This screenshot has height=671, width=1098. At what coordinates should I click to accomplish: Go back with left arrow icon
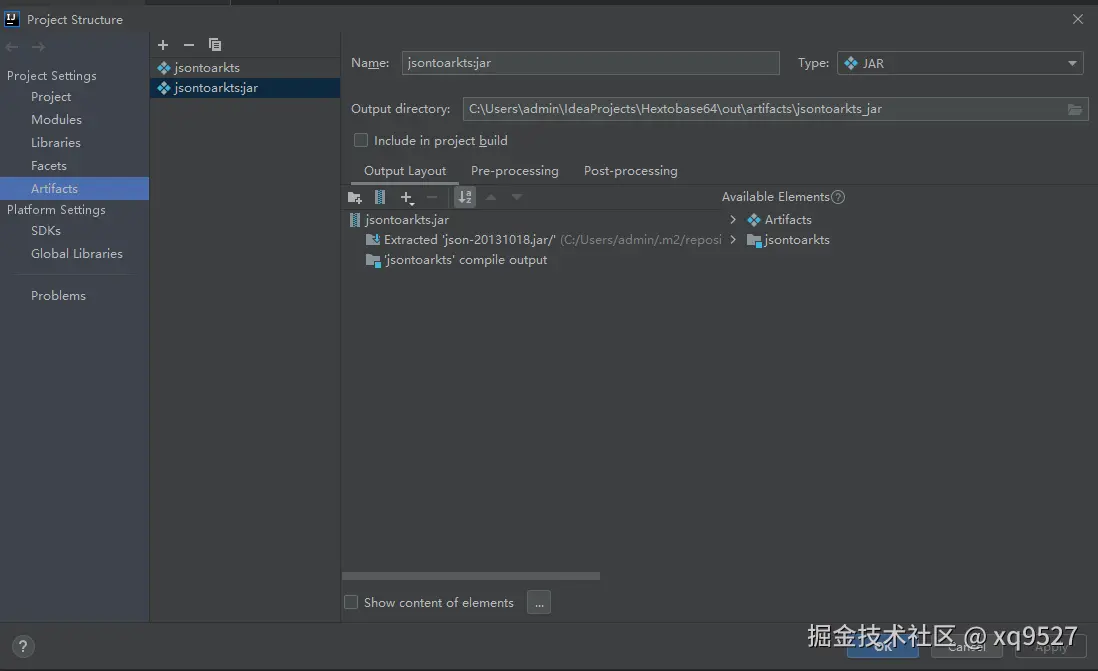(12, 47)
